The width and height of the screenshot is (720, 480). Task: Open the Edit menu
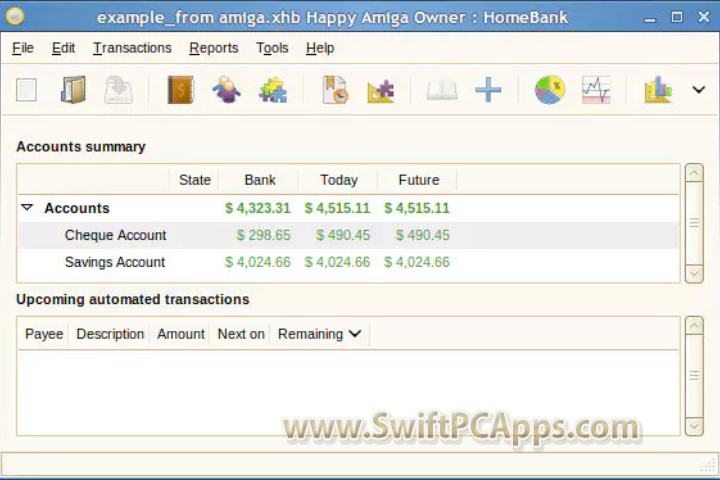[63, 48]
